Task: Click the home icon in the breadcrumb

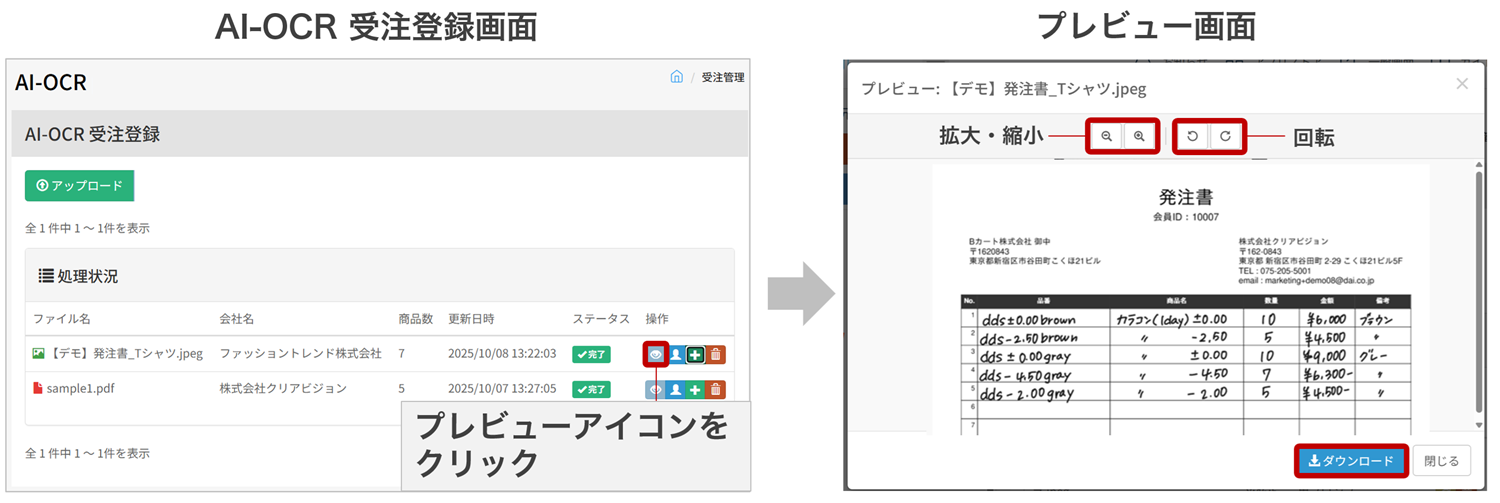Action: (677, 77)
